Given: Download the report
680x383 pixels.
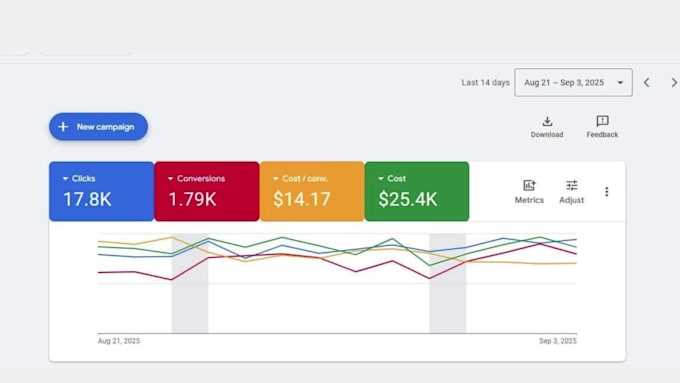Looking at the screenshot, I should tap(547, 127).
